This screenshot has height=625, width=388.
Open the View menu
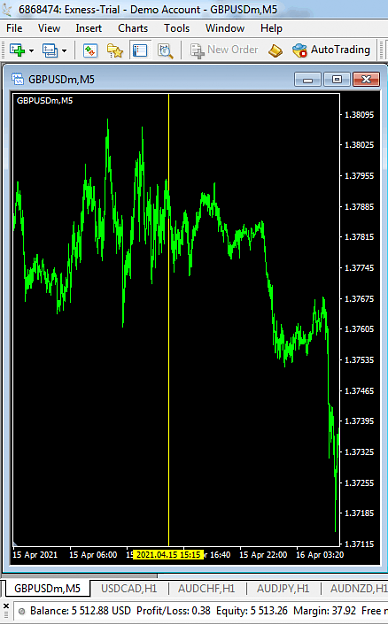click(x=49, y=28)
